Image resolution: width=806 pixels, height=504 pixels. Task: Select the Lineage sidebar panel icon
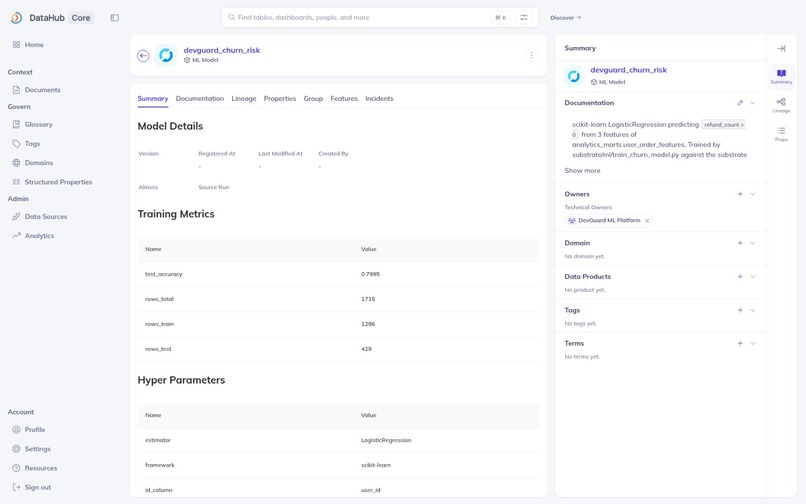pos(781,105)
